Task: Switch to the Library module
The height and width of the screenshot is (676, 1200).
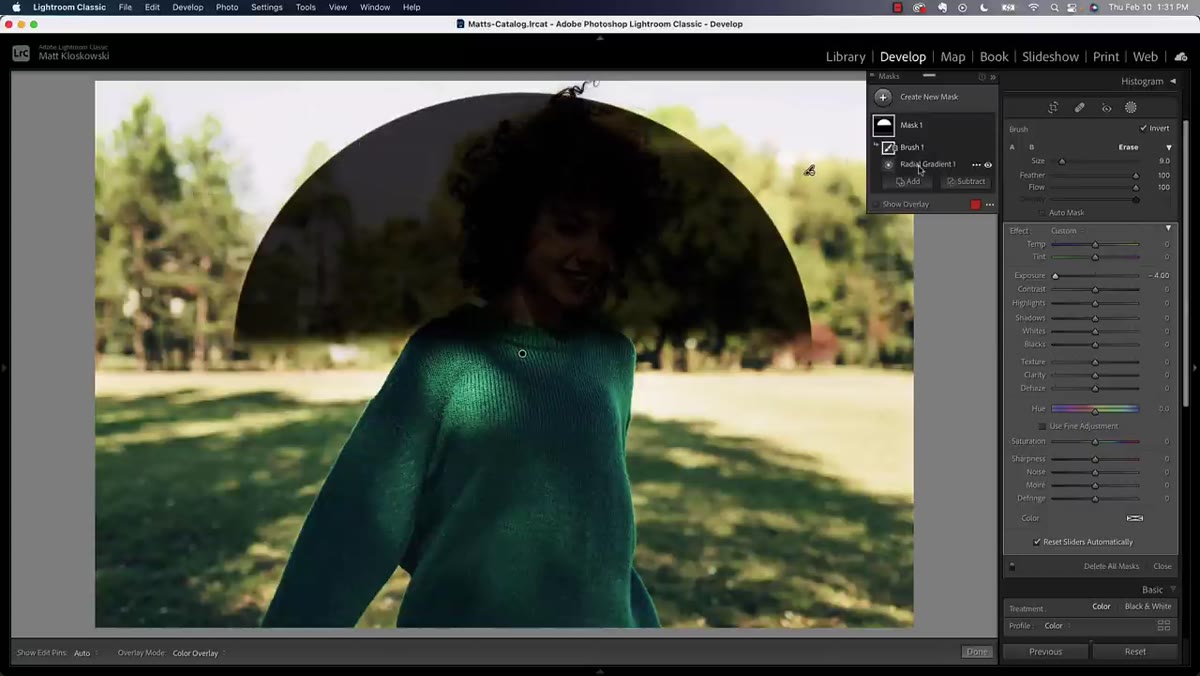Action: [x=846, y=57]
